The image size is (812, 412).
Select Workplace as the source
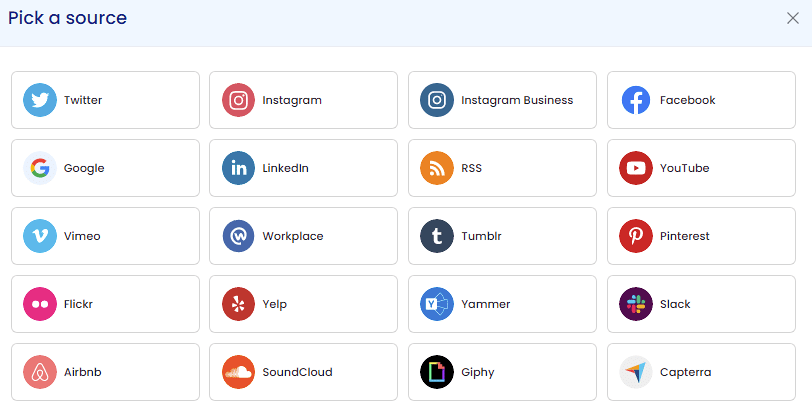coord(303,236)
